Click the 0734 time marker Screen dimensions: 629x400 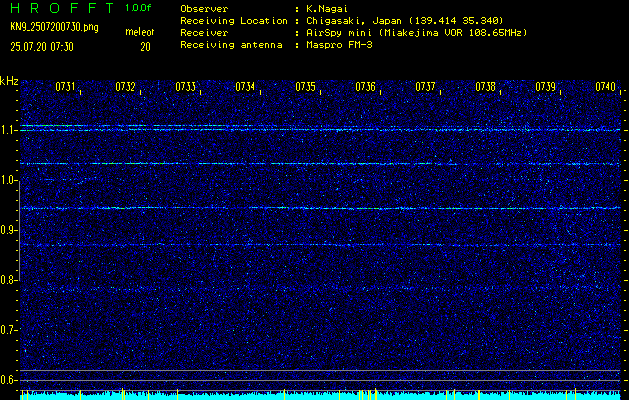tap(245, 87)
